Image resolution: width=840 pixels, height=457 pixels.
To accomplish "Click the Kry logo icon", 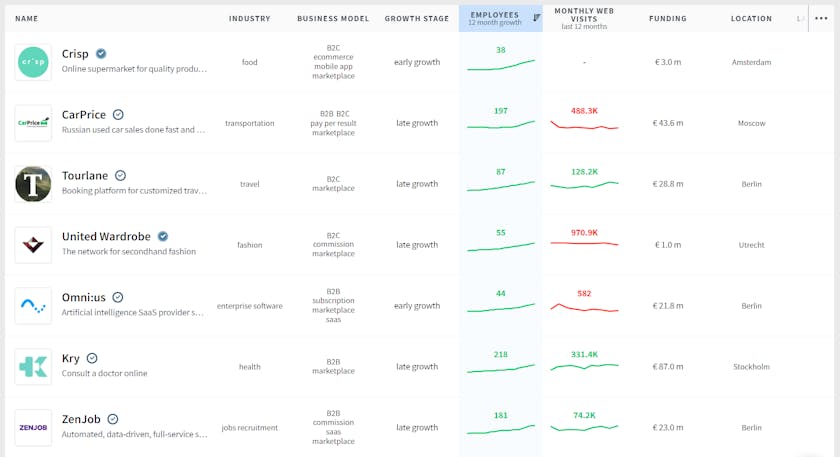I will coord(33,367).
